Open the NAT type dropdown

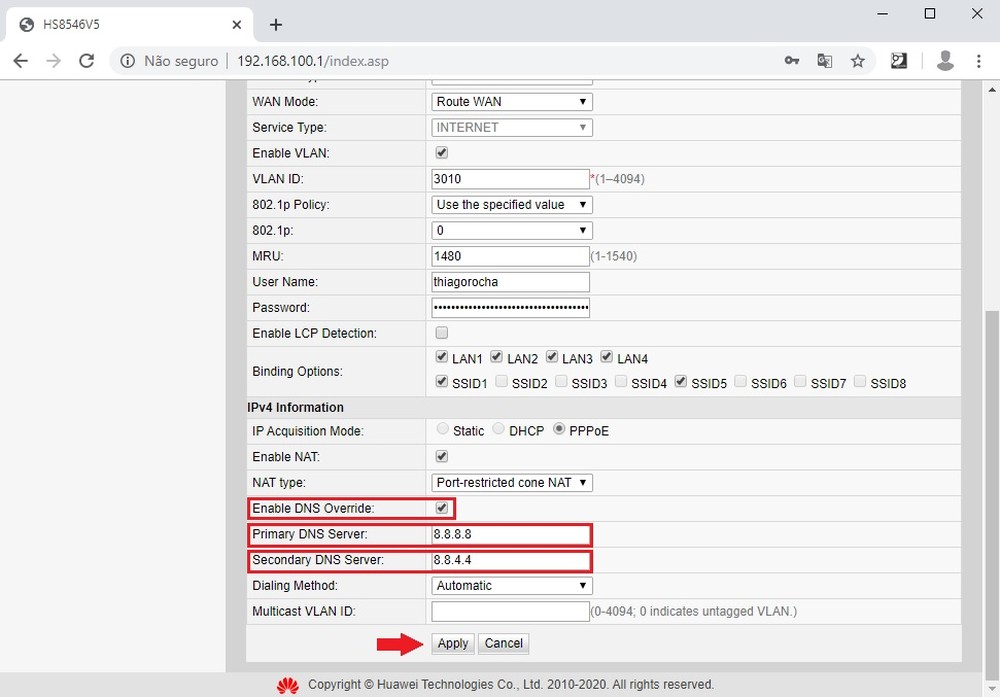(511, 483)
